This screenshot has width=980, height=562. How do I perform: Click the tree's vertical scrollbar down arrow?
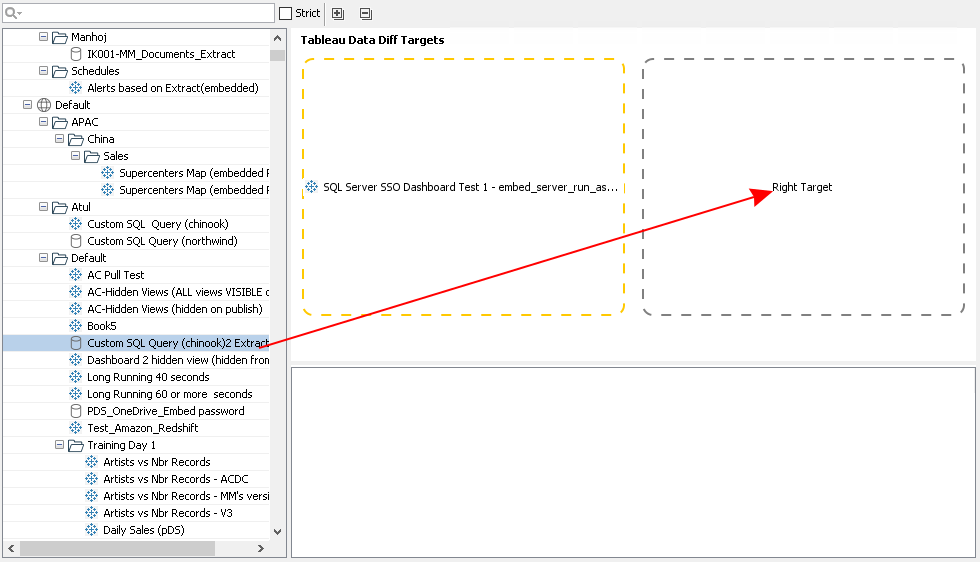coord(278,531)
